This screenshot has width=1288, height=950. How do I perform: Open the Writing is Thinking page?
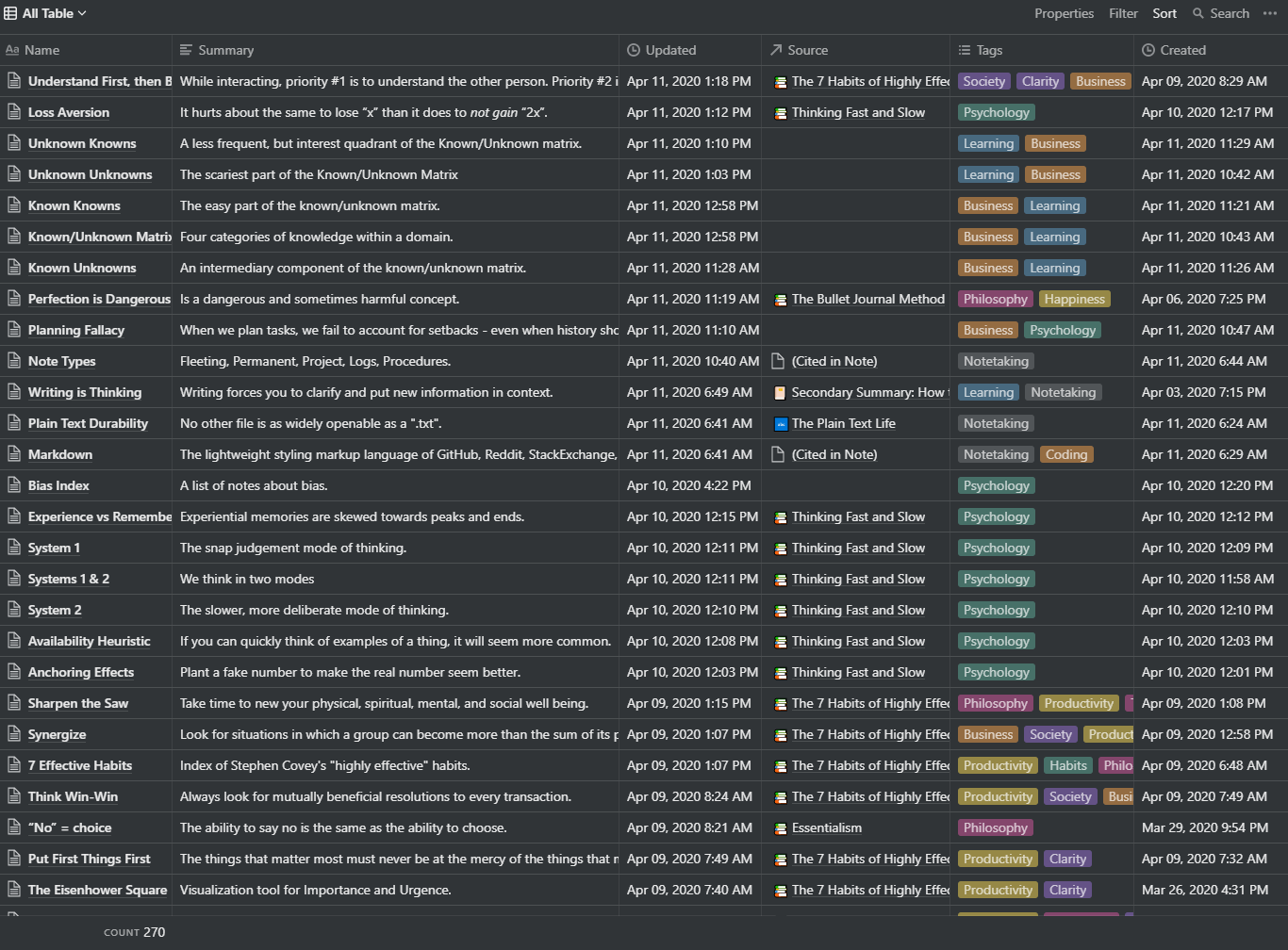click(x=85, y=392)
